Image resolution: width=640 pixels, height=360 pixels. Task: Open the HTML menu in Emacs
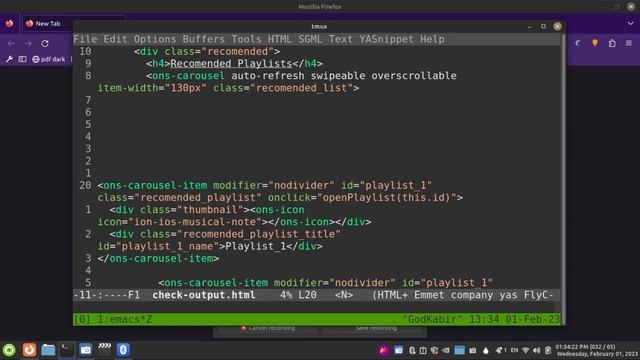[280, 39]
